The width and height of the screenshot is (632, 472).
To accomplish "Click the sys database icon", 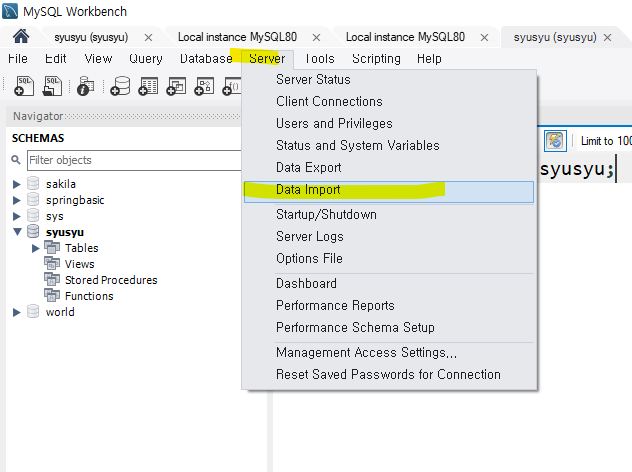I will [33, 216].
